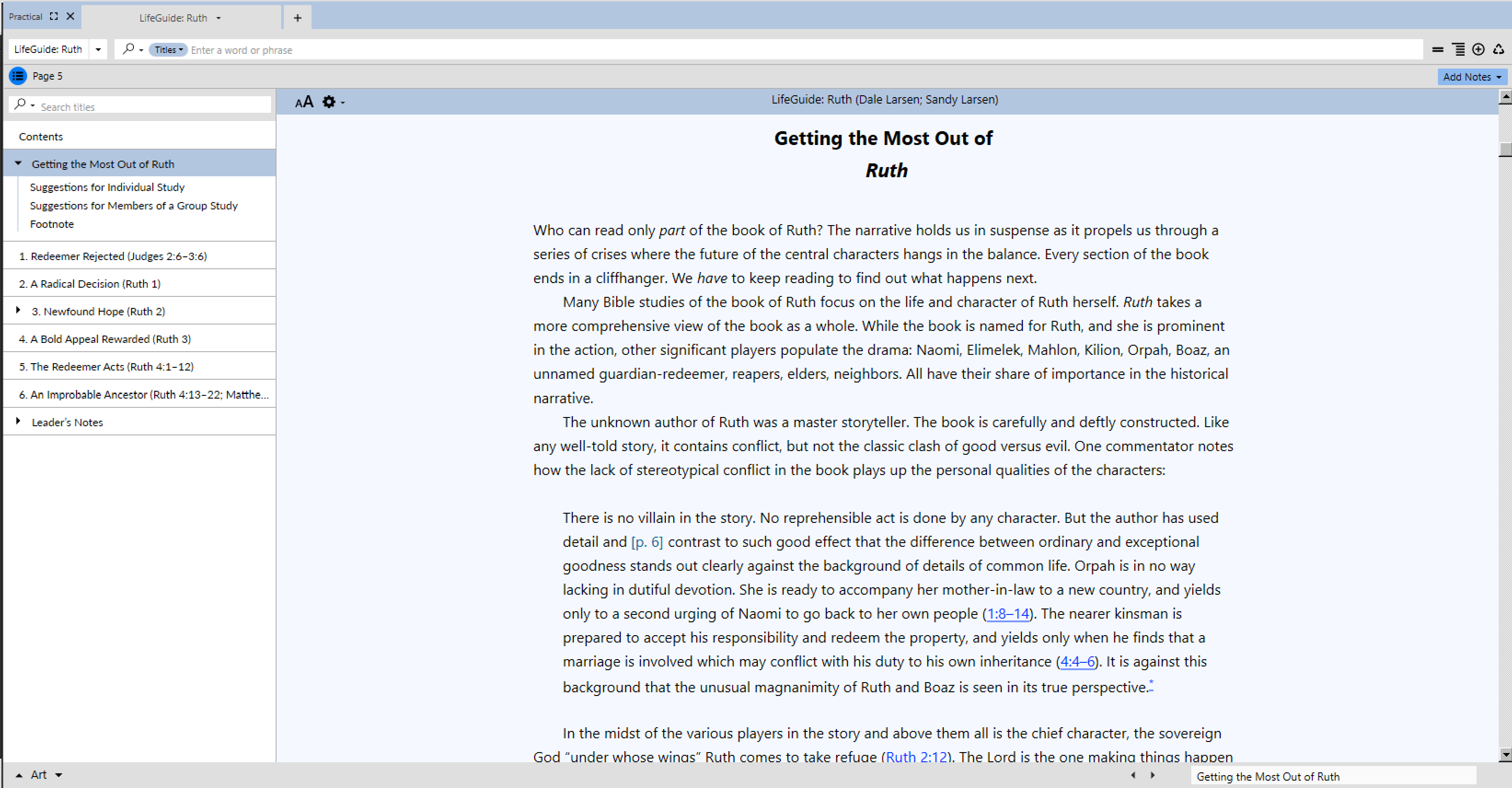Go to previous section with left arrow
This screenshot has width=1512, height=788.
1133,775
